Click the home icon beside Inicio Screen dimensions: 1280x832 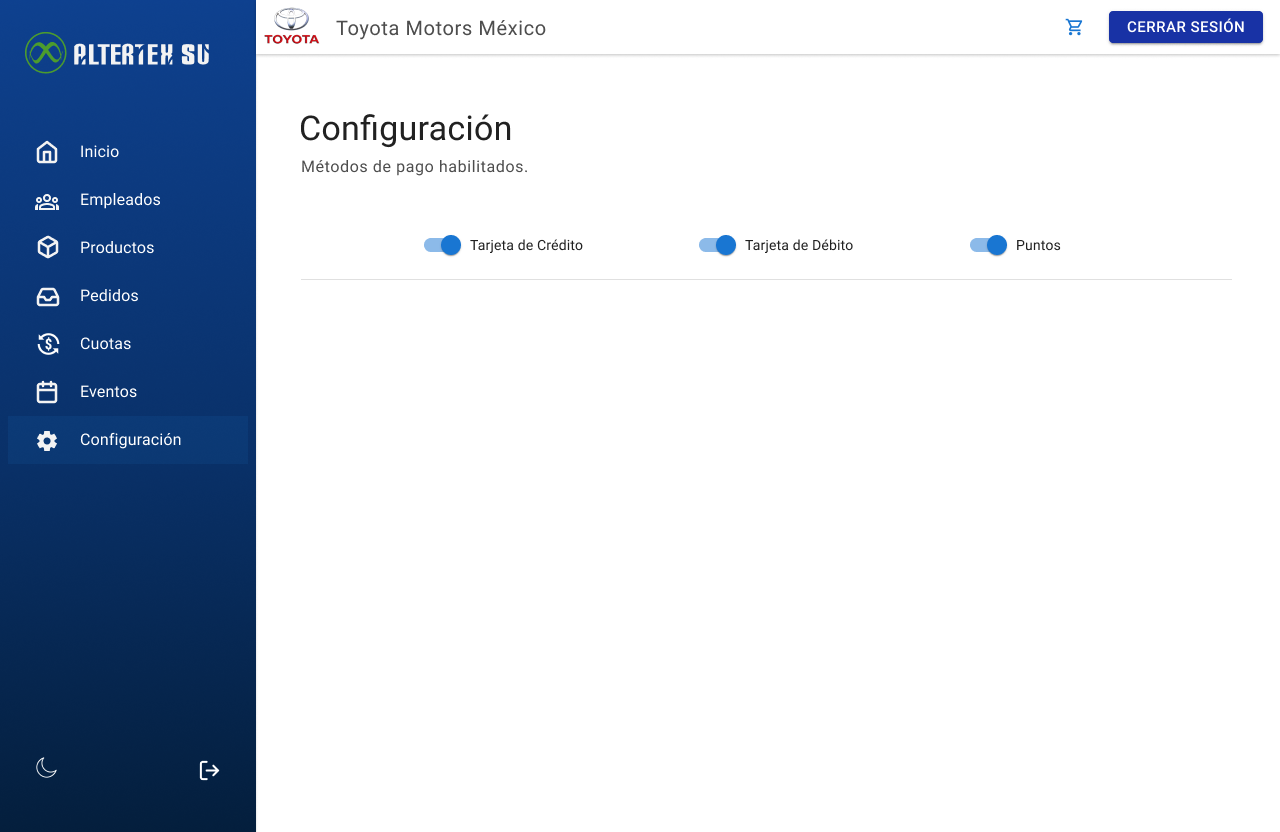(47, 152)
